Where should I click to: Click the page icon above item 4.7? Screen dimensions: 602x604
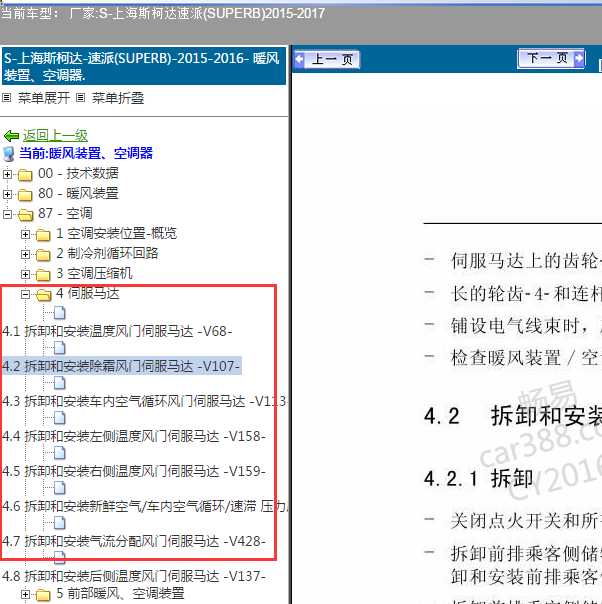pos(59,523)
